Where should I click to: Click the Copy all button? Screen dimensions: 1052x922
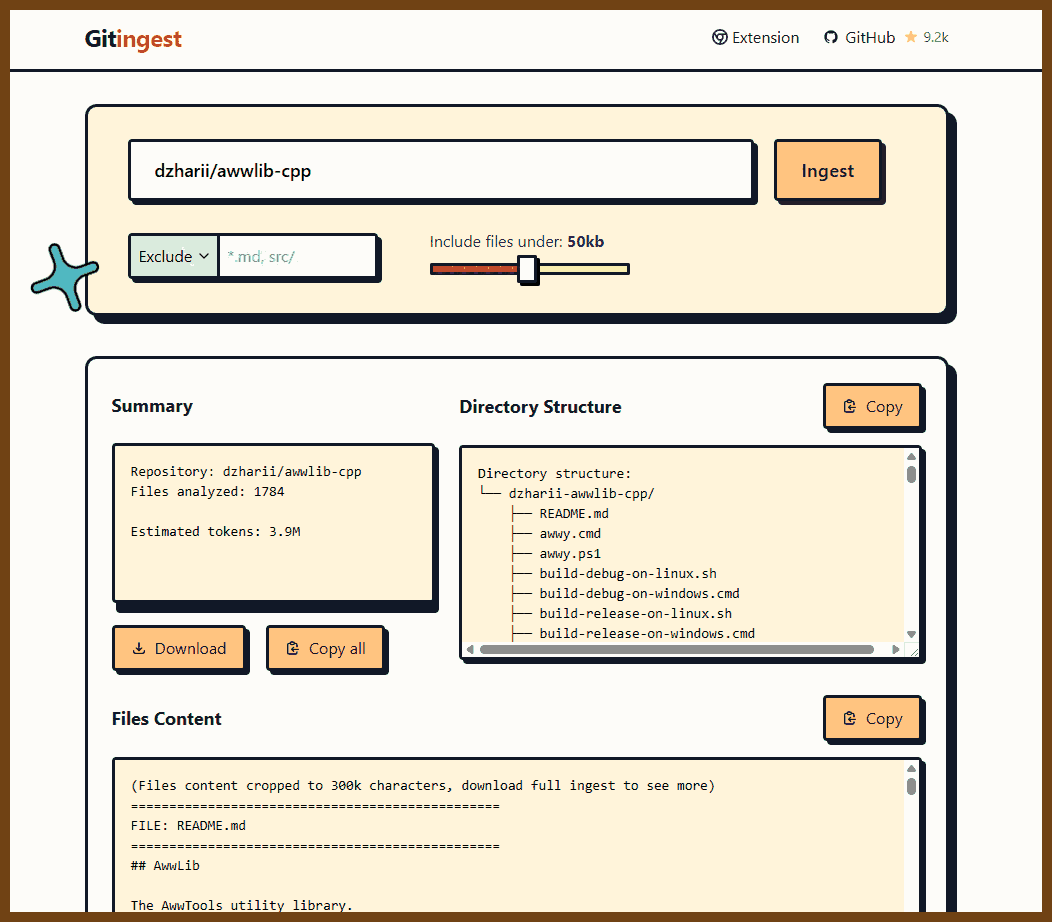(325, 648)
